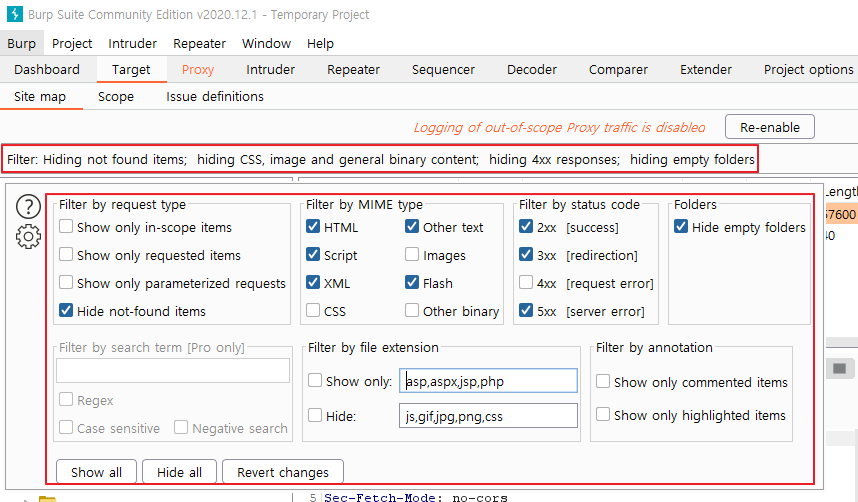Open the Intruder menu in menu bar
858x502 pixels.
point(132,43)
